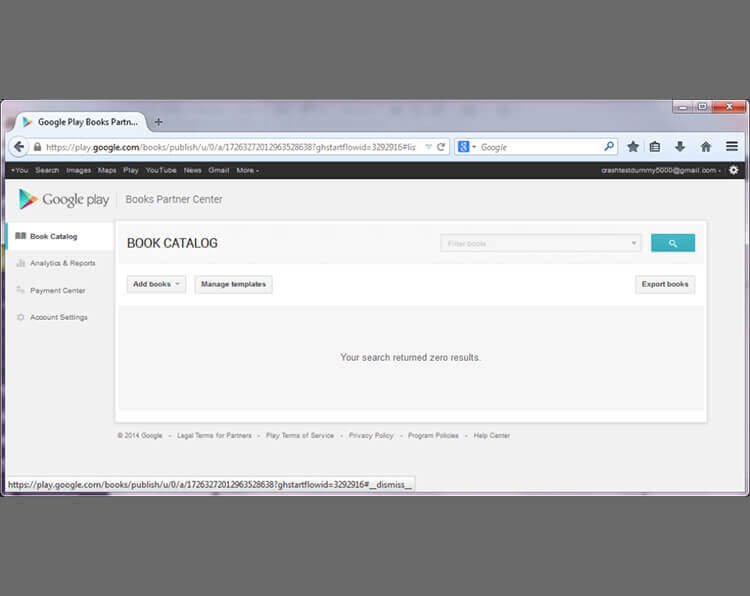
Task: Open Account Settings in the sidebar
Action: click(x=59, y=317)
